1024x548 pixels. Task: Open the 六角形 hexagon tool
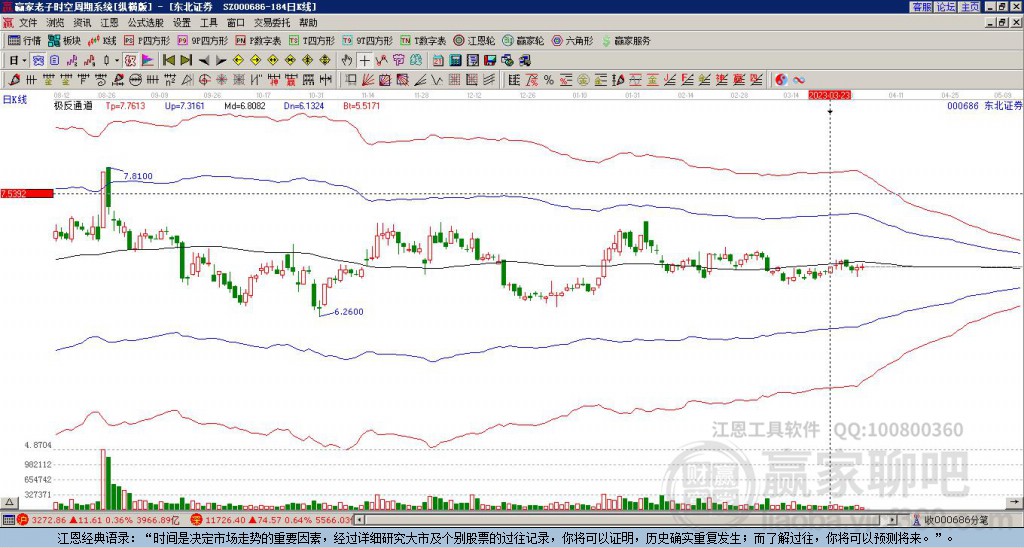point(572,40)
